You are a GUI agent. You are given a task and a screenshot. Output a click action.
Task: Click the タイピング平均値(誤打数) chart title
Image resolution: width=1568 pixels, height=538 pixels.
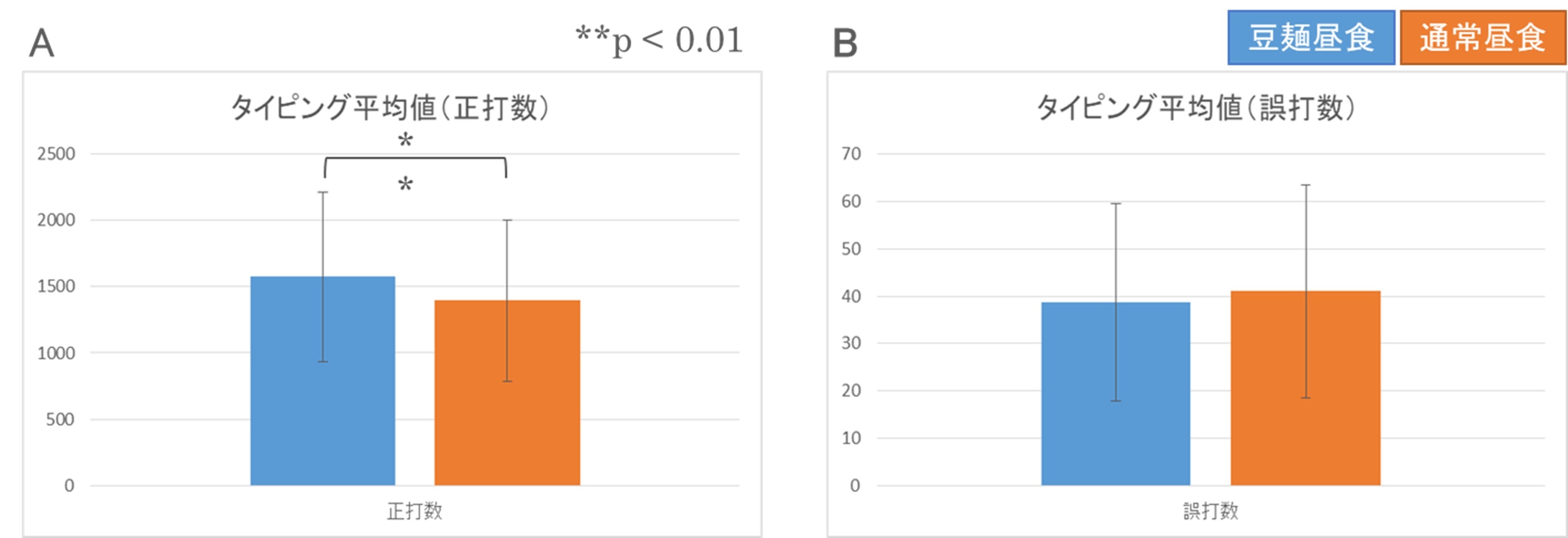click(x=1195, y=108)
